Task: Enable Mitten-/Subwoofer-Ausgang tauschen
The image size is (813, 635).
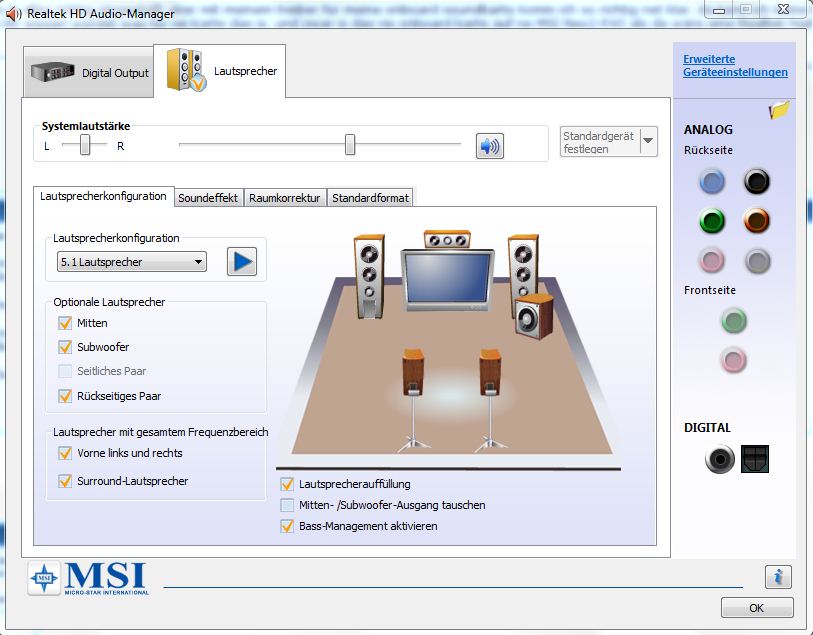Action: click(x=287, y=505)
